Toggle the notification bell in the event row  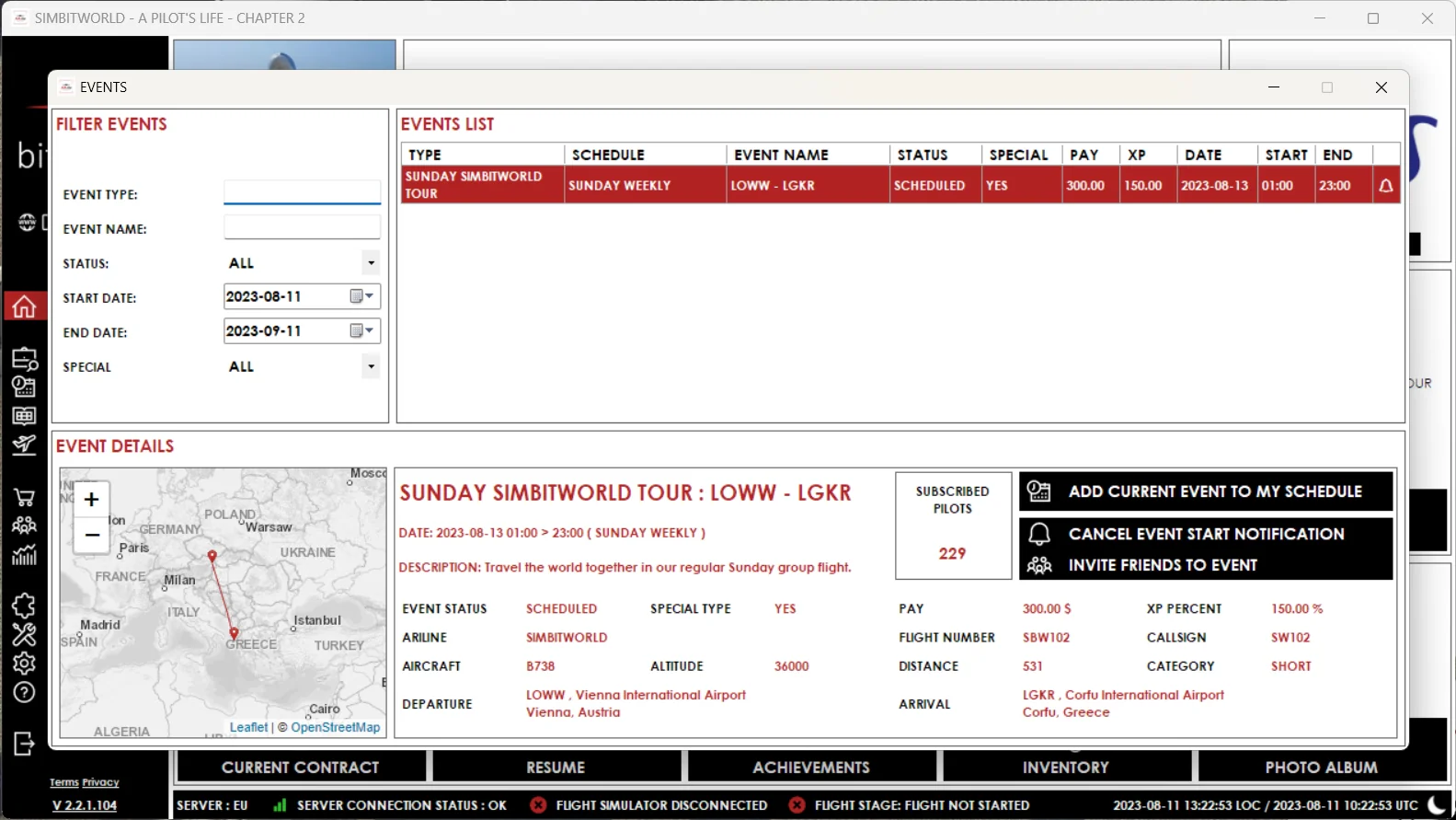(x=1385, y=186)
